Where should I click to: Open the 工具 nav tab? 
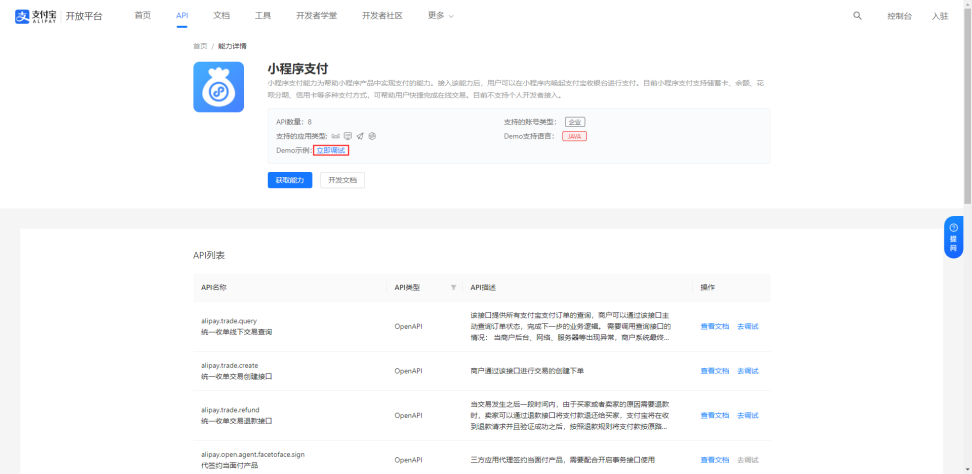click(263, 16)
